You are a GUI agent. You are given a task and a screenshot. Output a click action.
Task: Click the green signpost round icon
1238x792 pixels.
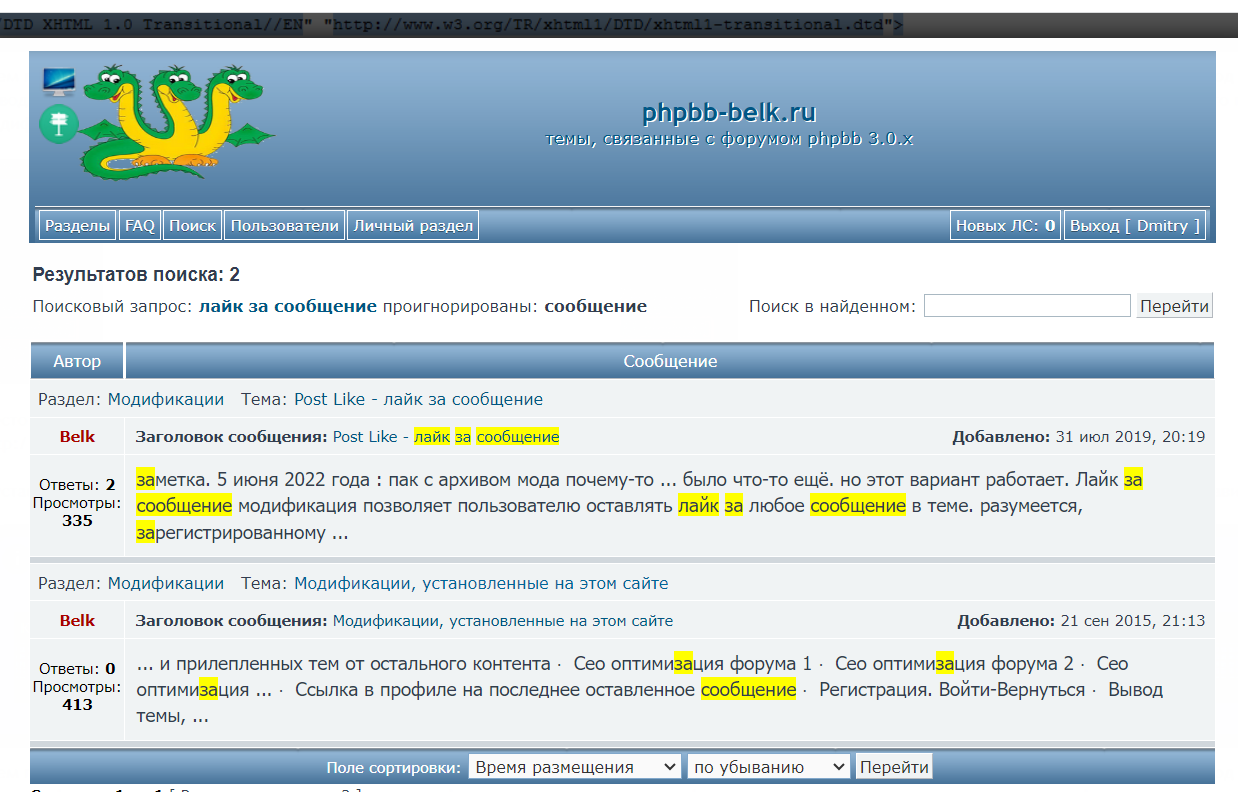[x=59, y=124]
